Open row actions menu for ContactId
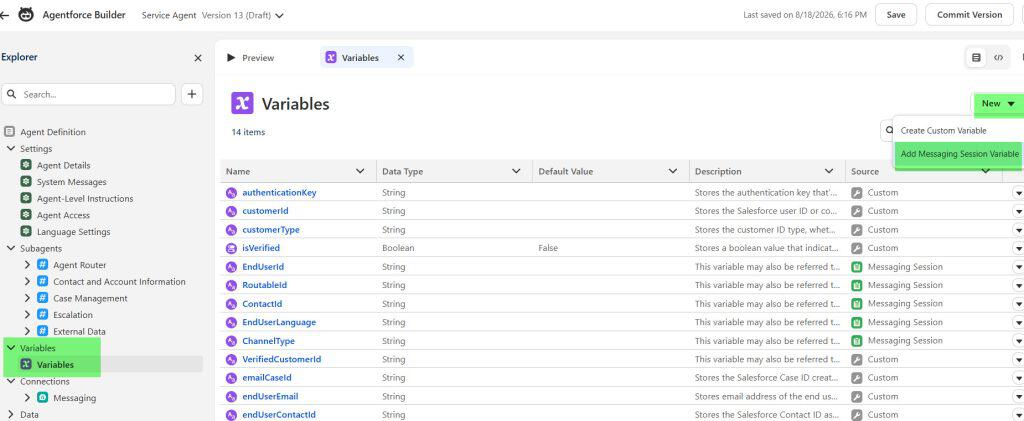Image resolution: width=1024 pixels, height=421 pixels. 1017,304
